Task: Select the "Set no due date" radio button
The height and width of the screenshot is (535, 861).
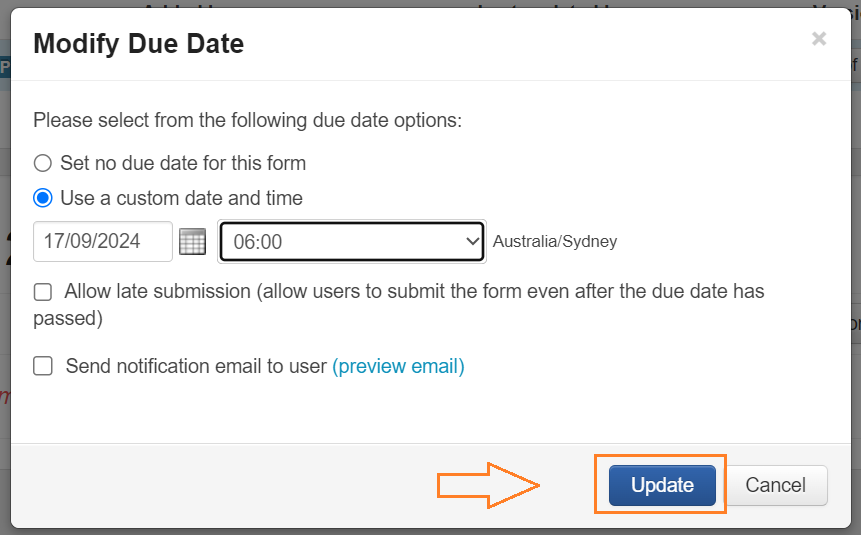Action: pyautogui.click(x=43, y=163)
